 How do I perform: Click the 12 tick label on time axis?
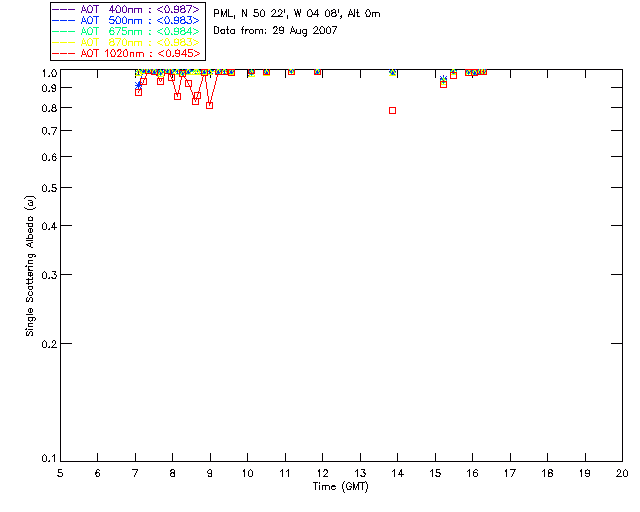pos(322,473)
